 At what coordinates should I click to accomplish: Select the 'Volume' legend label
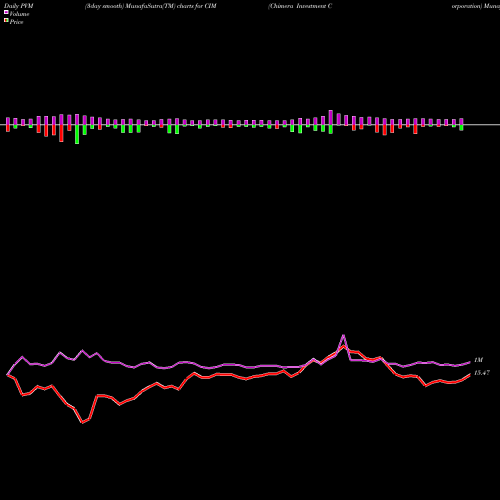tap(19, 14)
